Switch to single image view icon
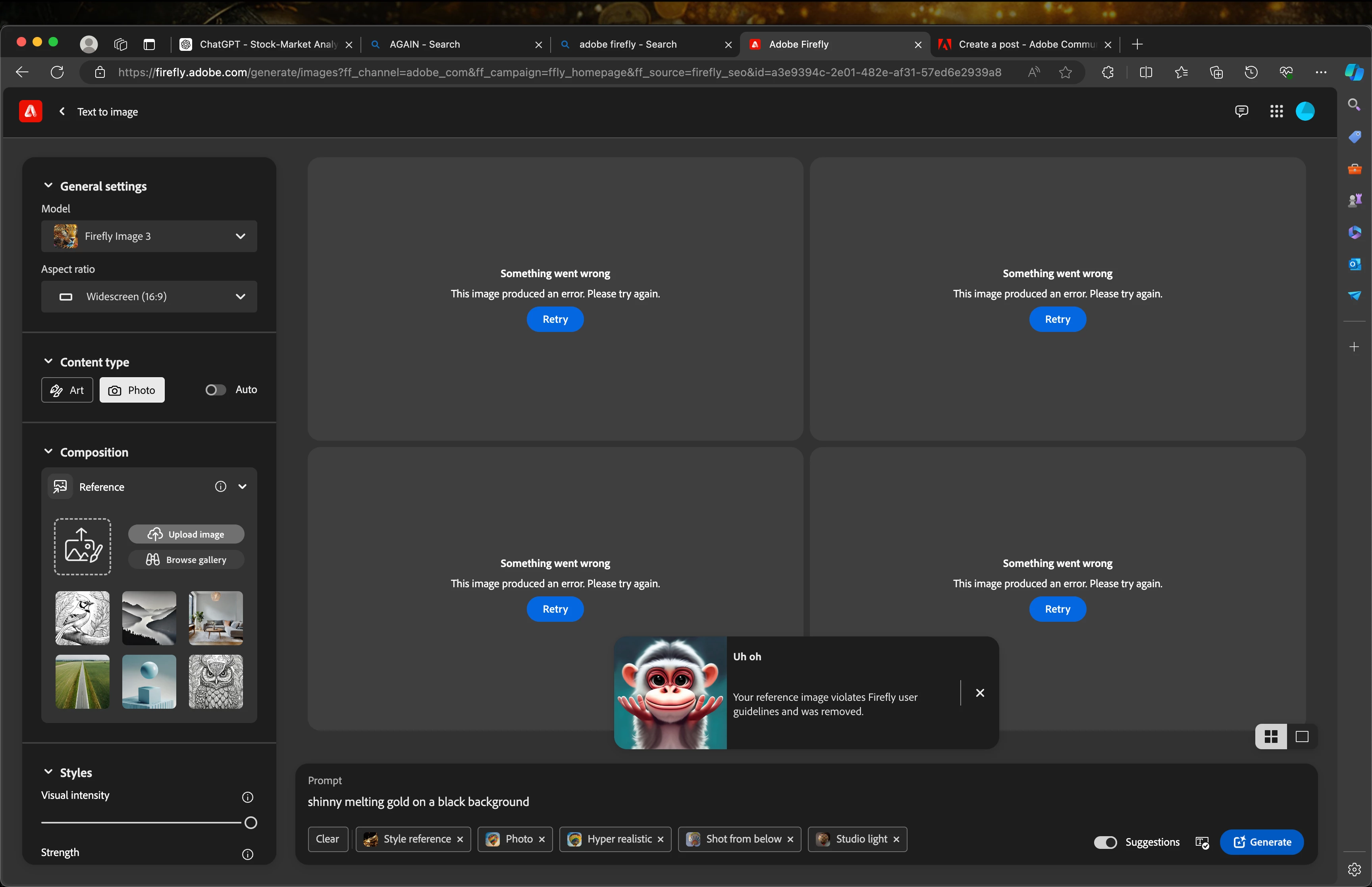 1302,737
